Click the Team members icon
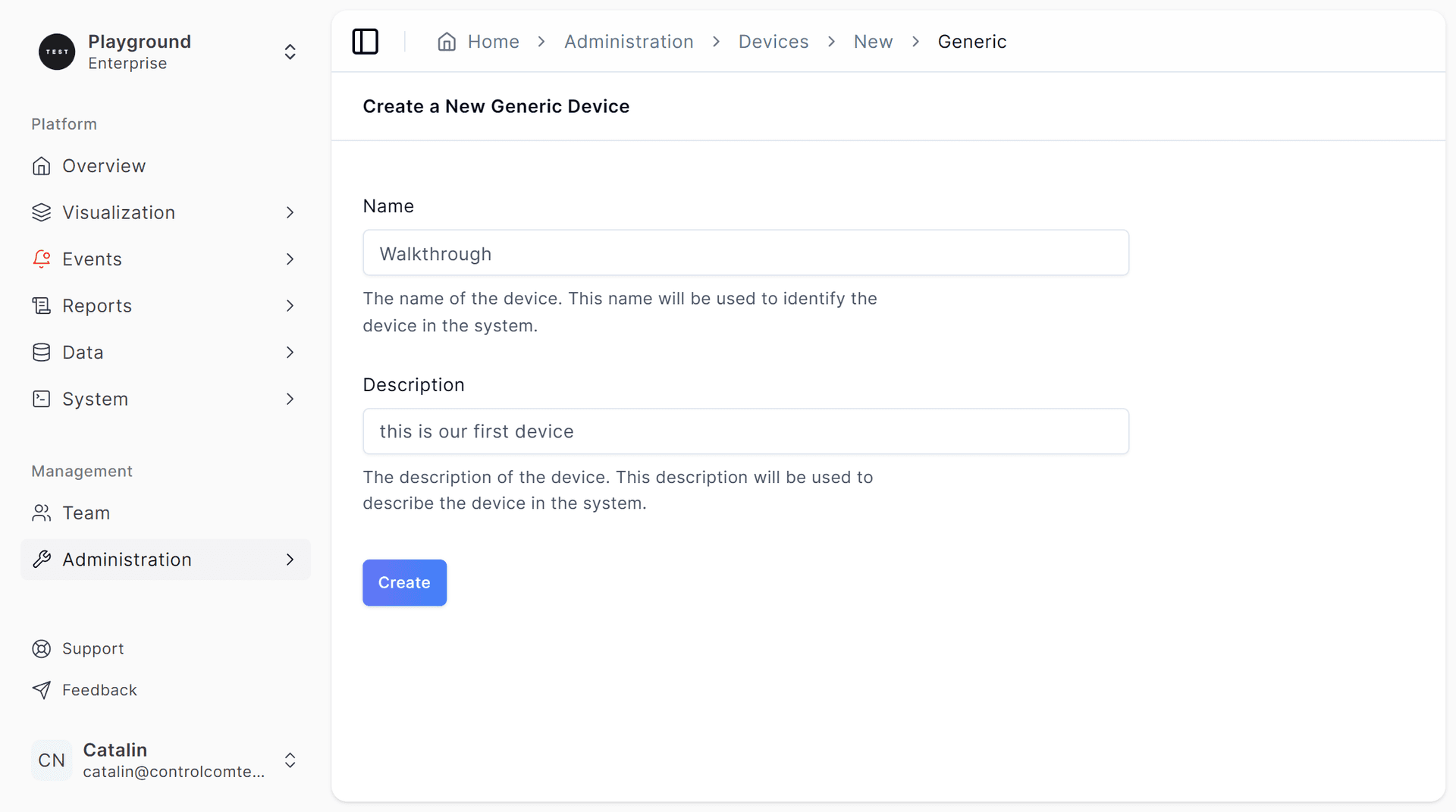 coord(42,513)
